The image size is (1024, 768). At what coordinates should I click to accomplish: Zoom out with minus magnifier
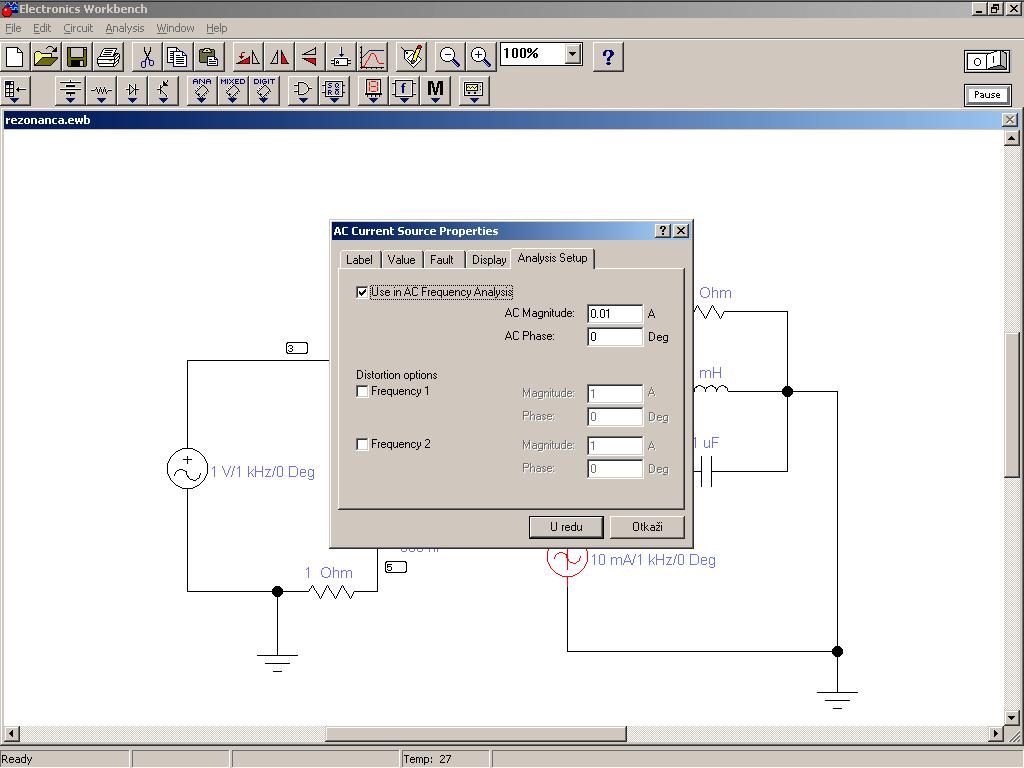(x=449, y=57)
